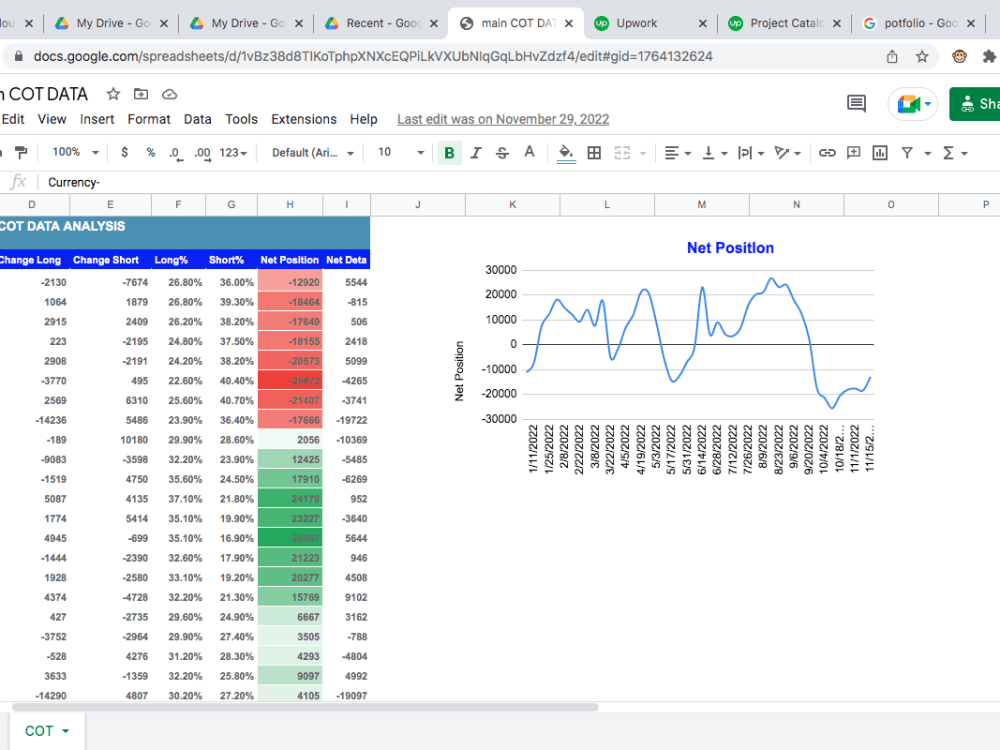This screenshot has width=1000, height=750.
Task: Open the Extensions menu
Action: pyautogui.click(x=304, y=119)
